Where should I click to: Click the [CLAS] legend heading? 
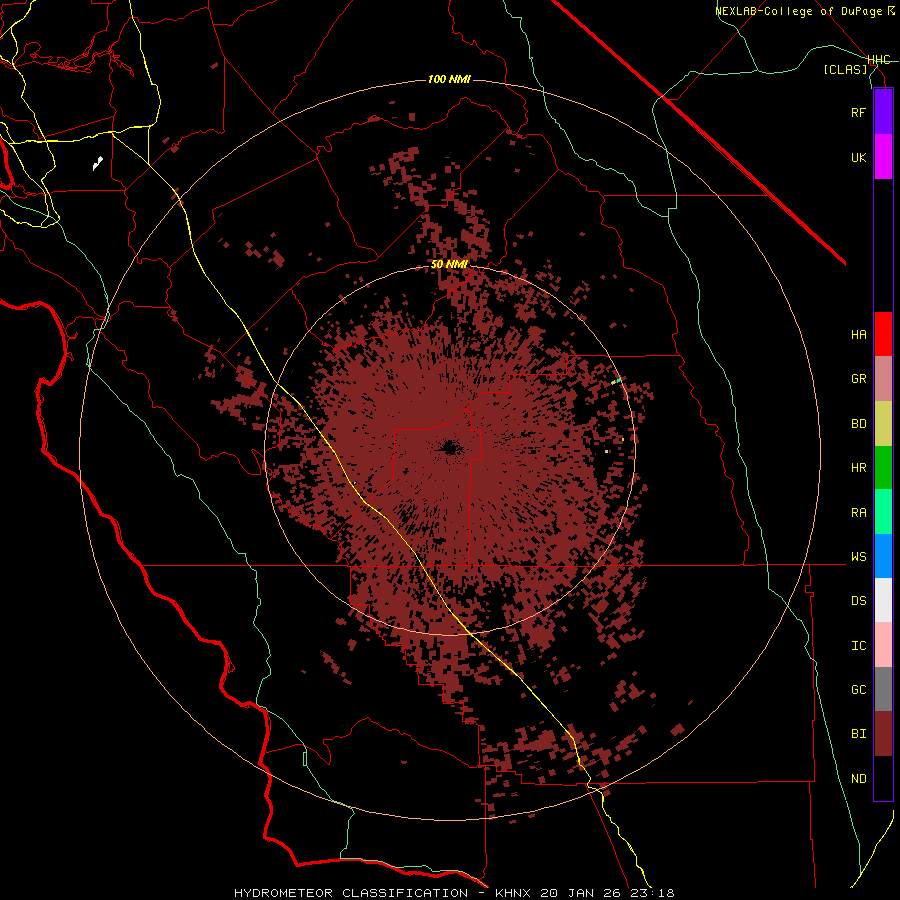coord(845,69)
